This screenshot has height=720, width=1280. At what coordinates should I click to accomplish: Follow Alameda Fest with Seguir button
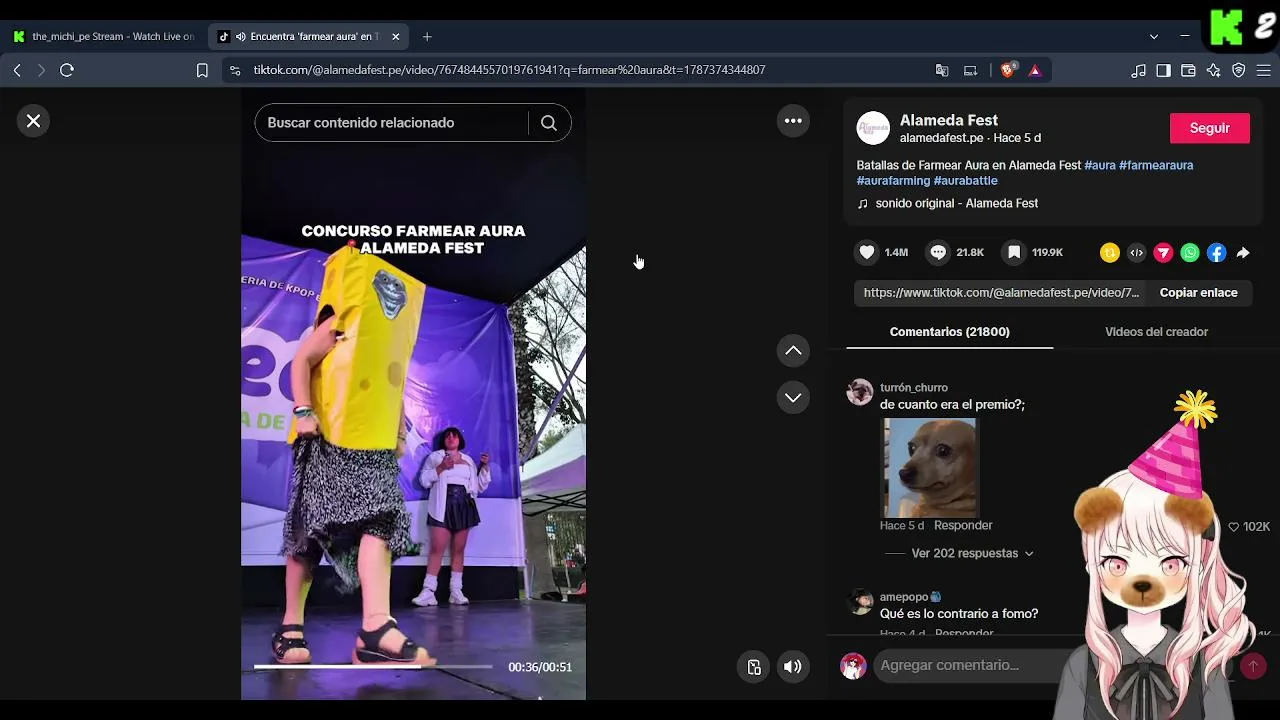(1210, 128)
